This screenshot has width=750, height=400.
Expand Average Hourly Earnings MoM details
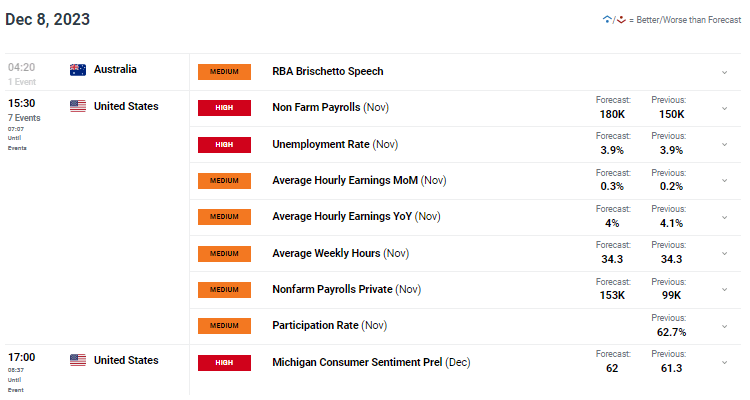[x=723, y=181]
